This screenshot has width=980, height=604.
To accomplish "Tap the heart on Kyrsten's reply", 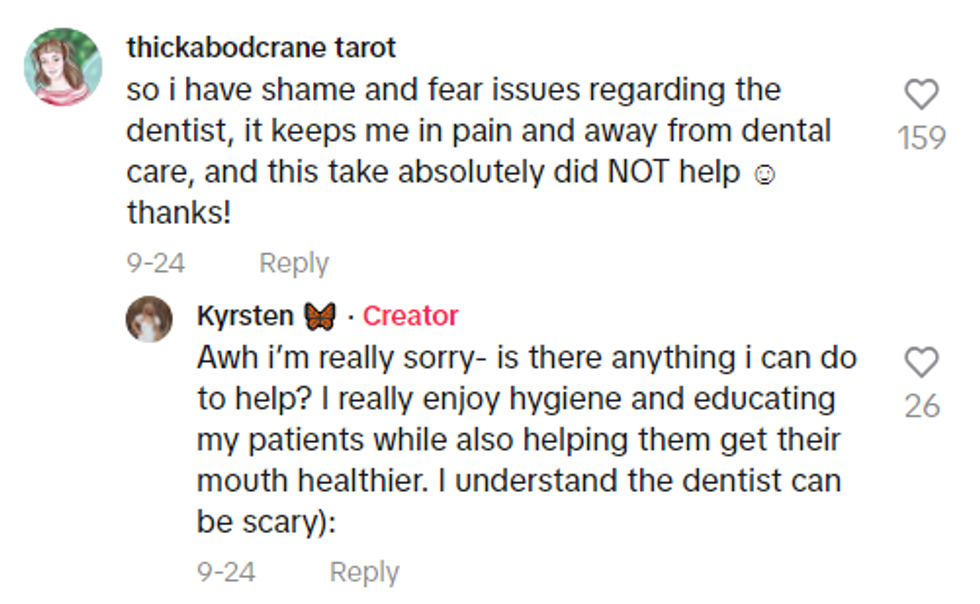I will [921, 362].
